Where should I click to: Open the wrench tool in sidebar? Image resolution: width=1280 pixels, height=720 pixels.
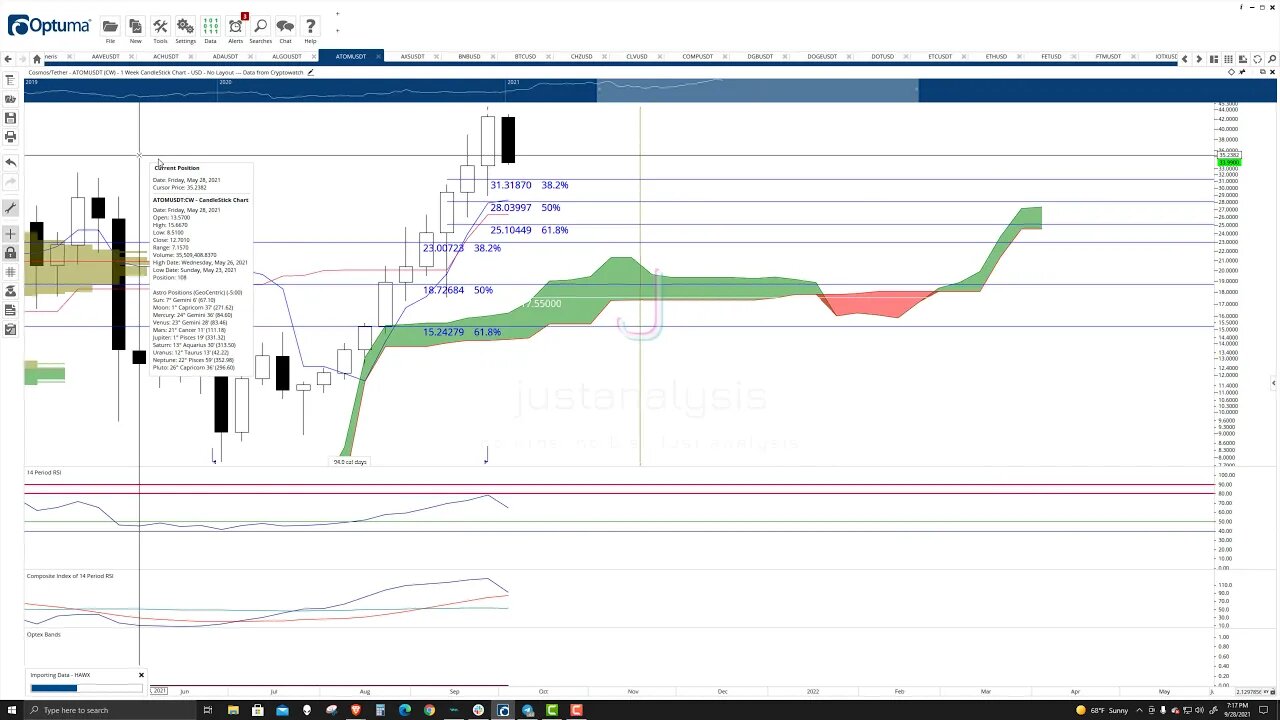click(x=10, y=208)
